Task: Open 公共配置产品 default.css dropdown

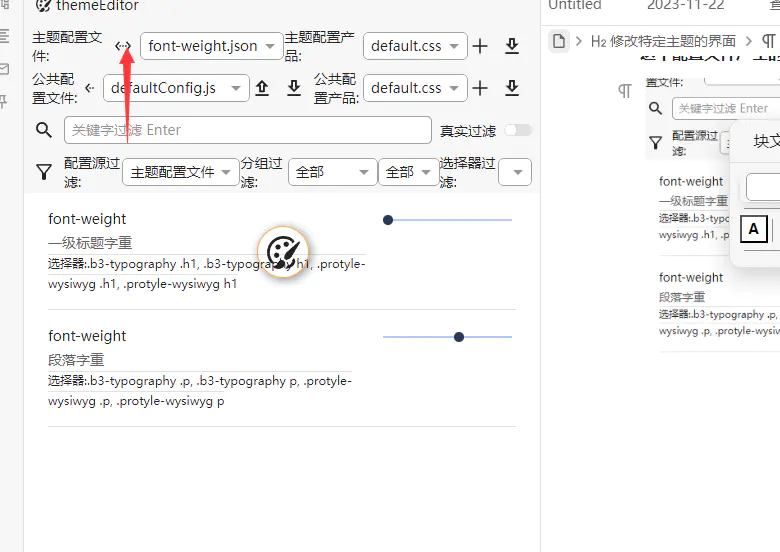Action: (x=415, y=88)
